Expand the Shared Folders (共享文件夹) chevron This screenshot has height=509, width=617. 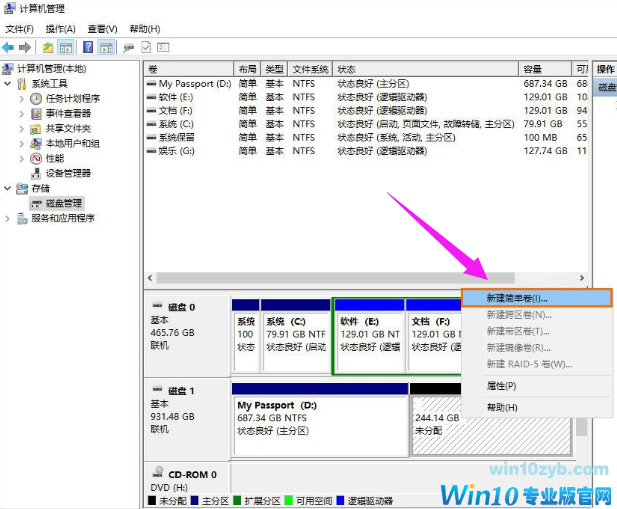22,129
